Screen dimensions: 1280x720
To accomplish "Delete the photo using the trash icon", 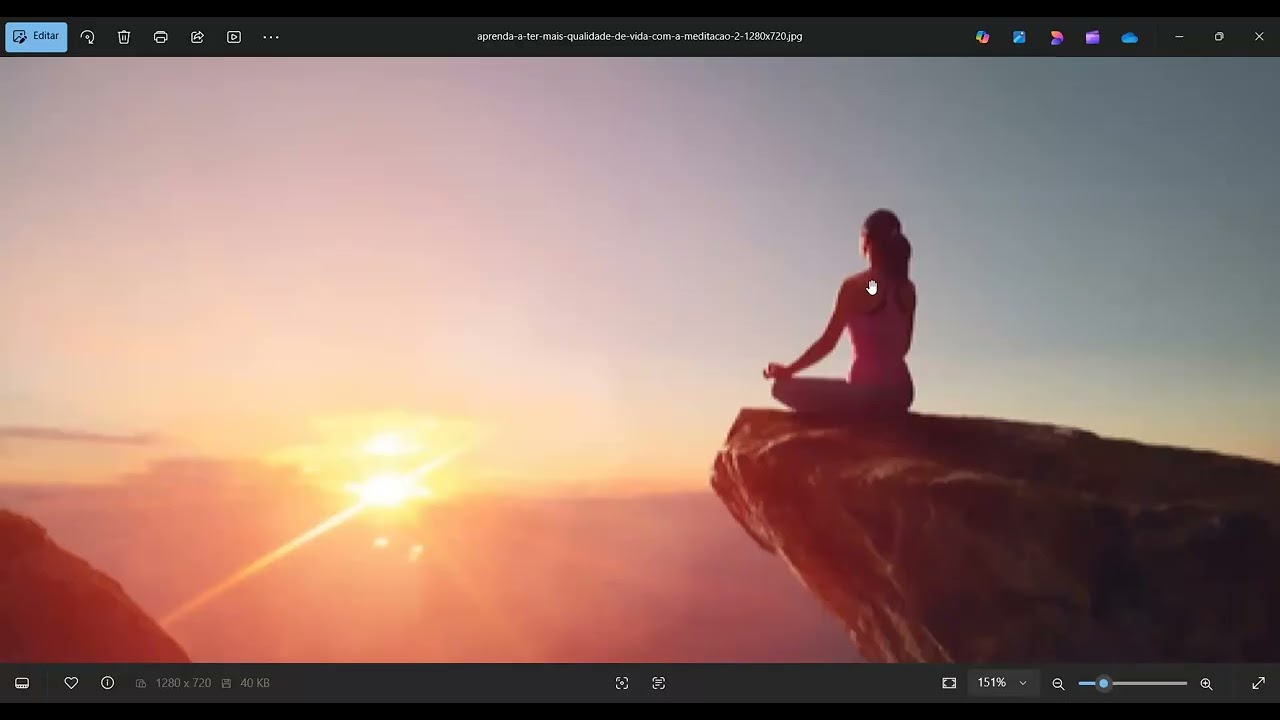I will click(124, 37).
